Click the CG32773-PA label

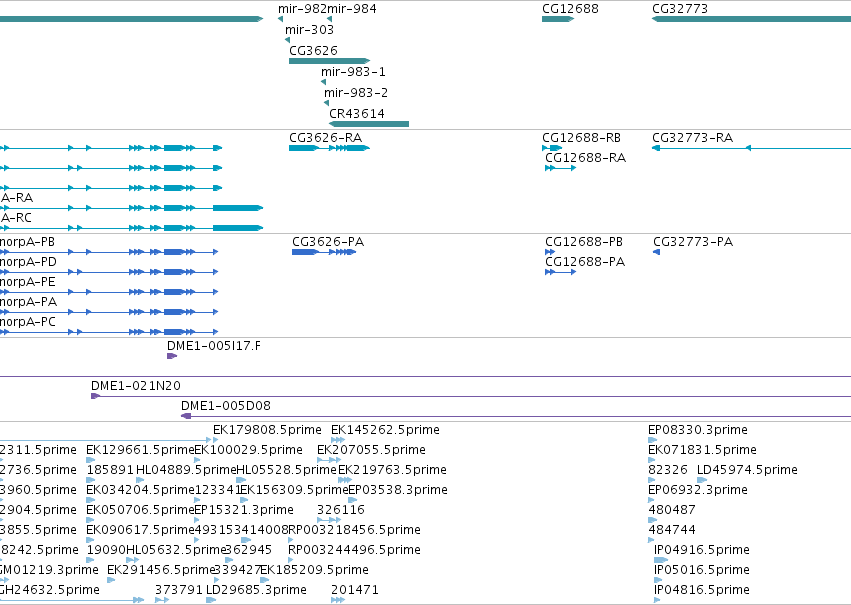click(x=693, y=242)
